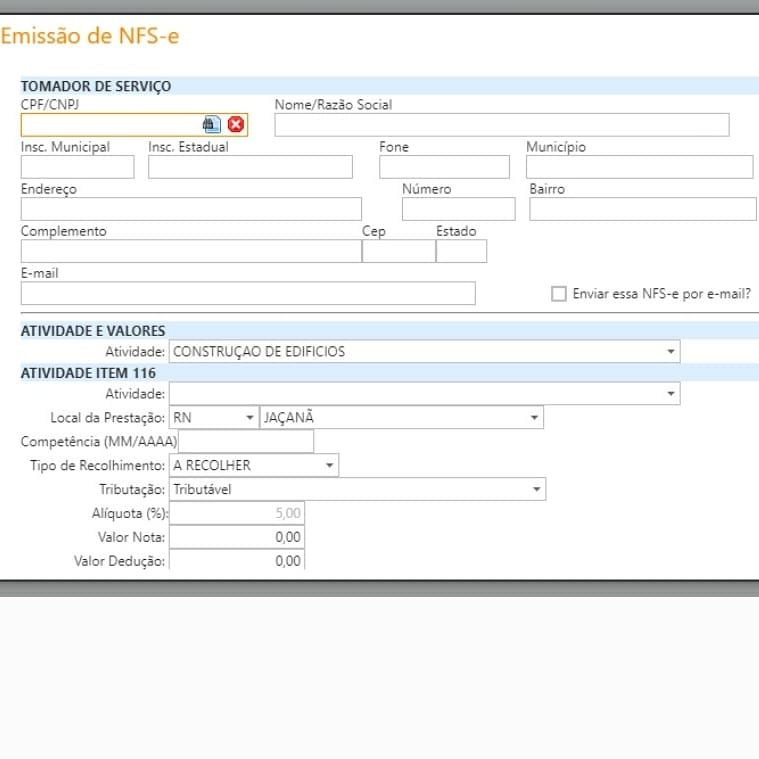
Task: Click the Alíquota (%) field showing 5,00
Action: click(237, 513)
